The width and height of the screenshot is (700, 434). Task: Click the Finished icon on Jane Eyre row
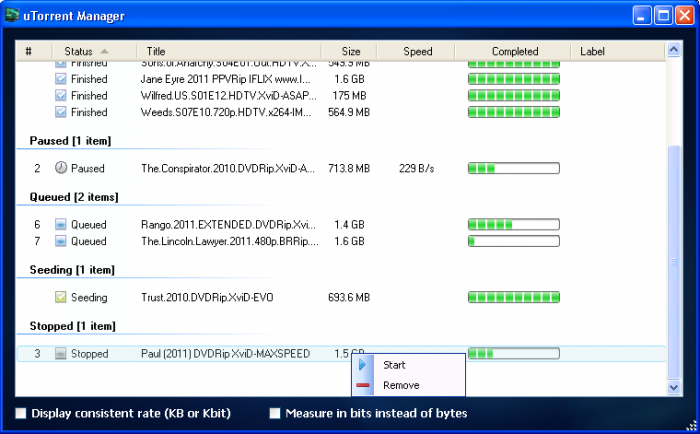point(60,79)
